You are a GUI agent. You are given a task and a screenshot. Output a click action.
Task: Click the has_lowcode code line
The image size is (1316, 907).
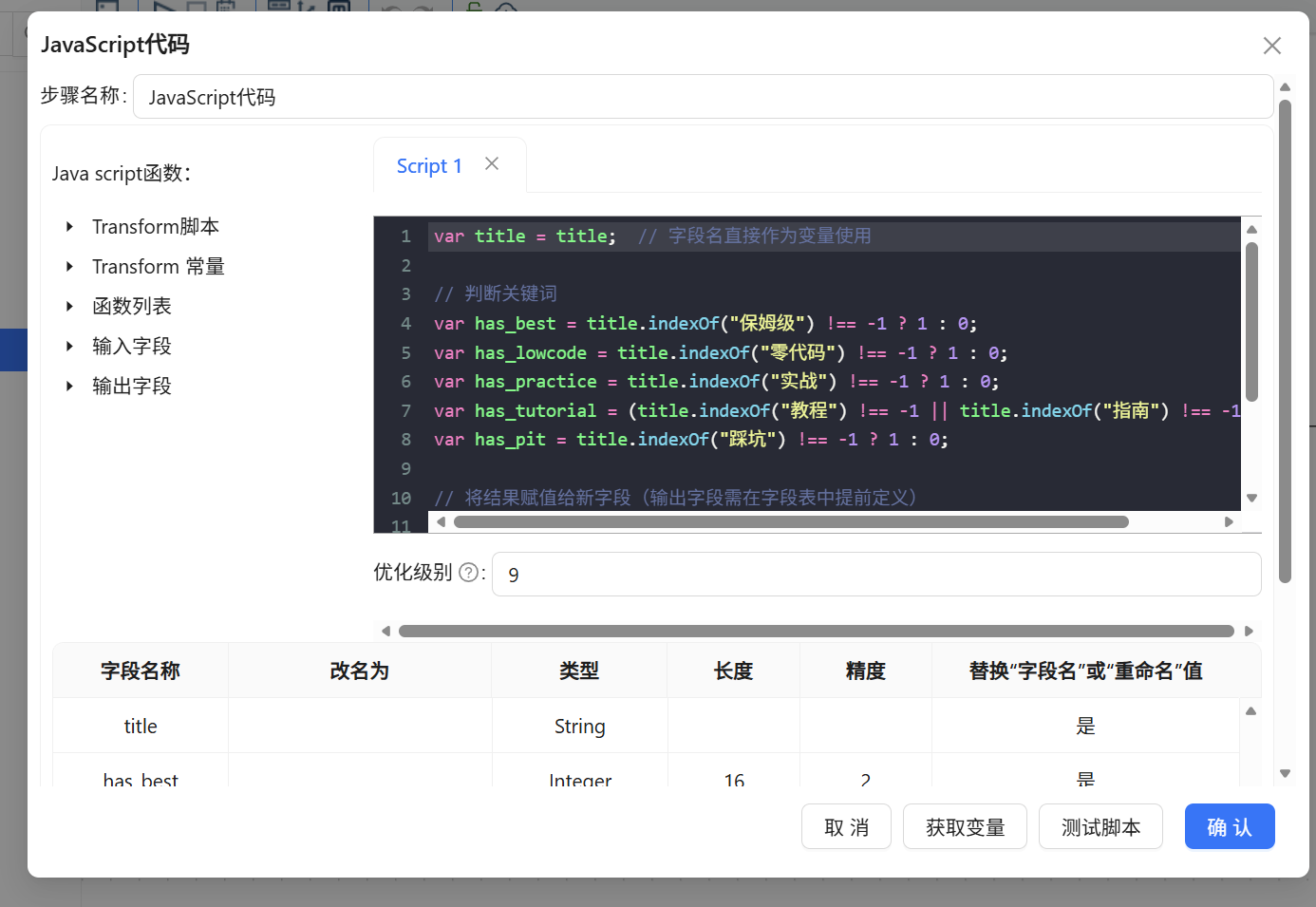(x=721, y=352)
